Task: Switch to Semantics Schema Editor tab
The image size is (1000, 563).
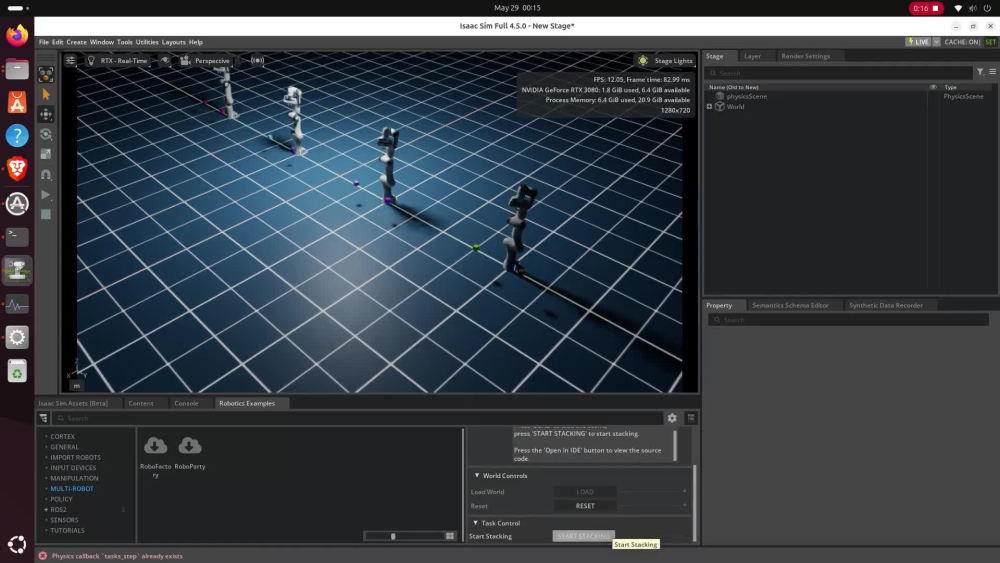Action: point(790,305)
